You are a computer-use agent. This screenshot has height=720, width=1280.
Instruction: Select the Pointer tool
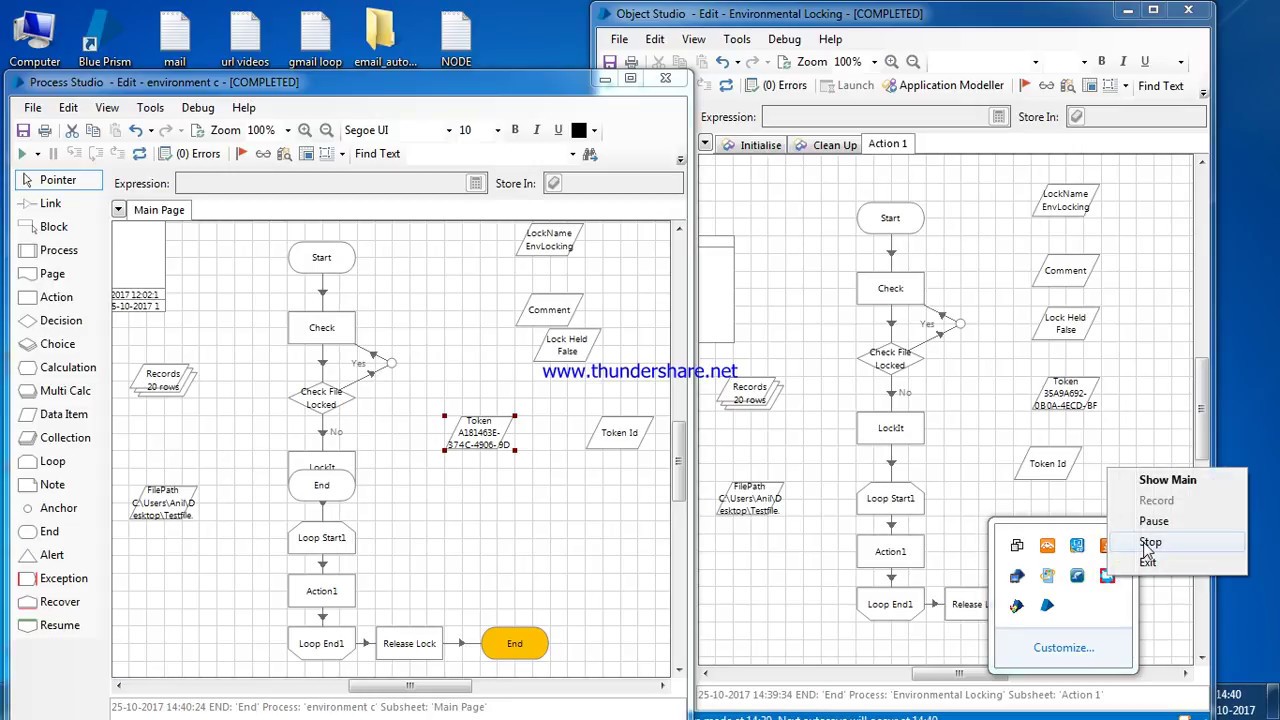tap(58, 180)
